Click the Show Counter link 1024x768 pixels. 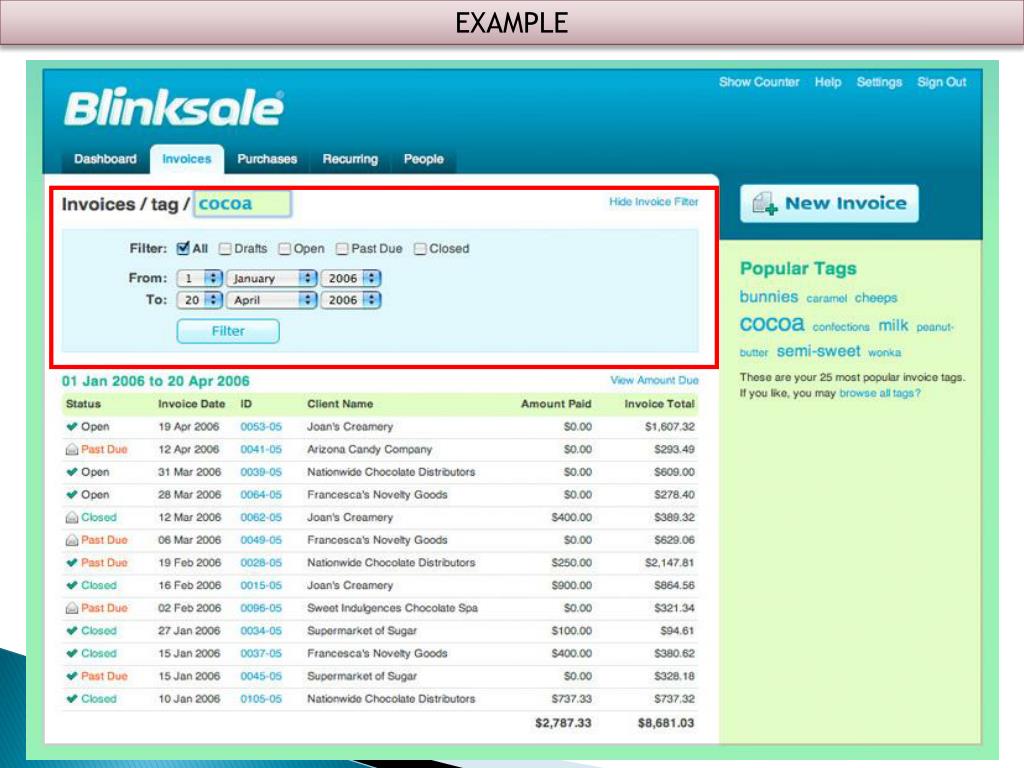click(759, 82)
